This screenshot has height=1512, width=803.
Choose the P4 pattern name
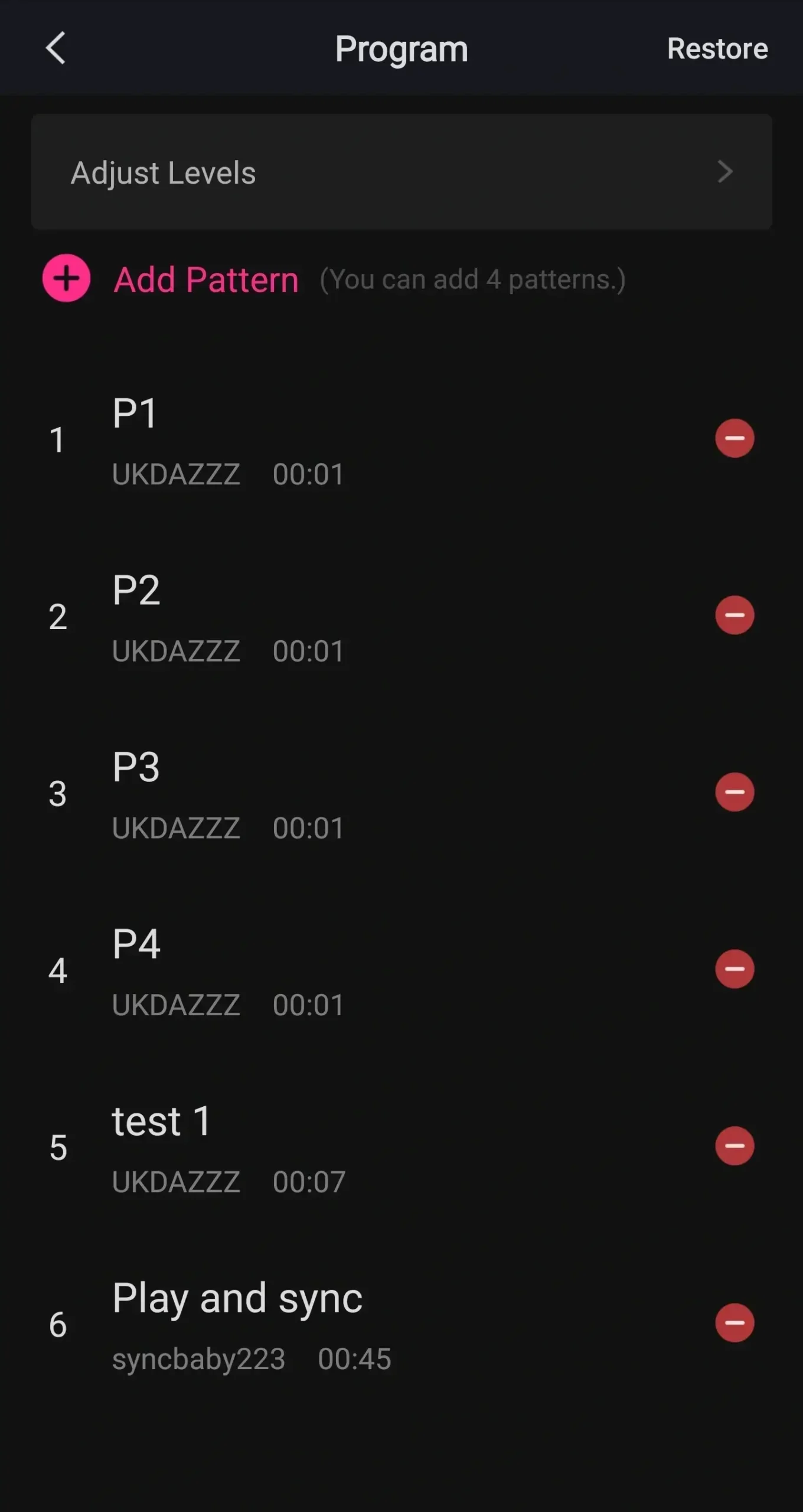coord(136,944)
